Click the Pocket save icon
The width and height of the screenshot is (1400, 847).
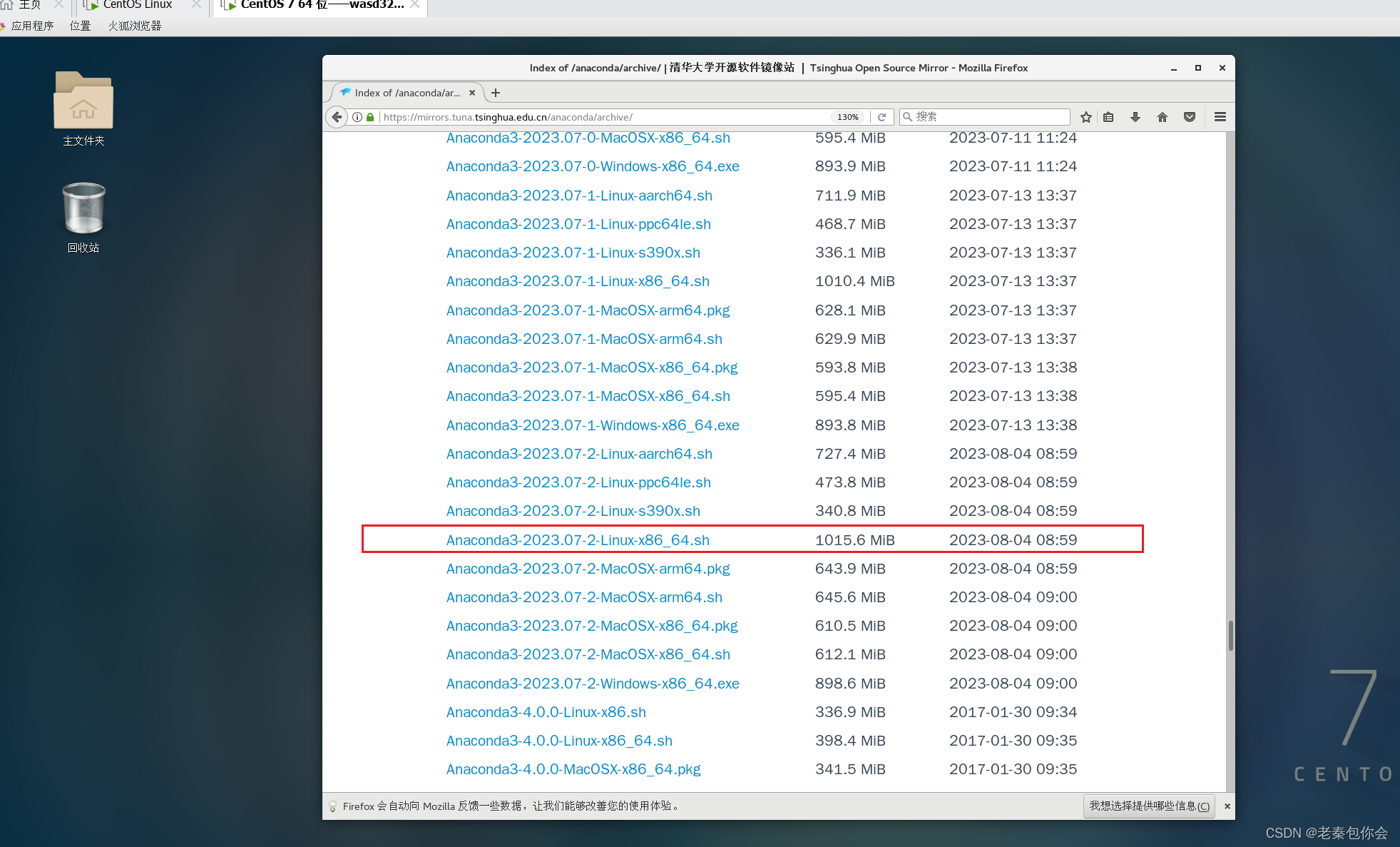click(x=1190, y=117)
